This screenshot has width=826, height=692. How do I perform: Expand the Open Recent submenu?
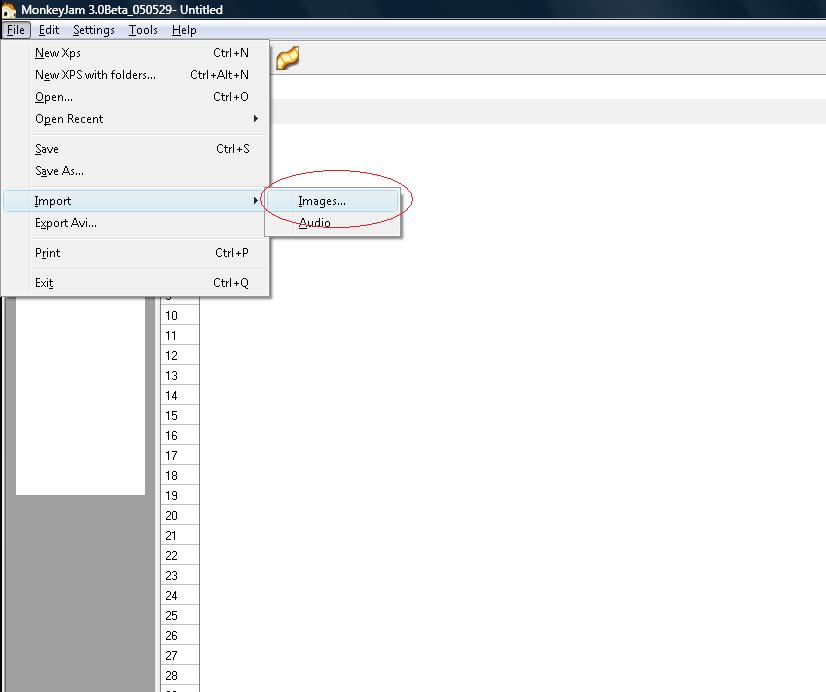tap(136, 119)
